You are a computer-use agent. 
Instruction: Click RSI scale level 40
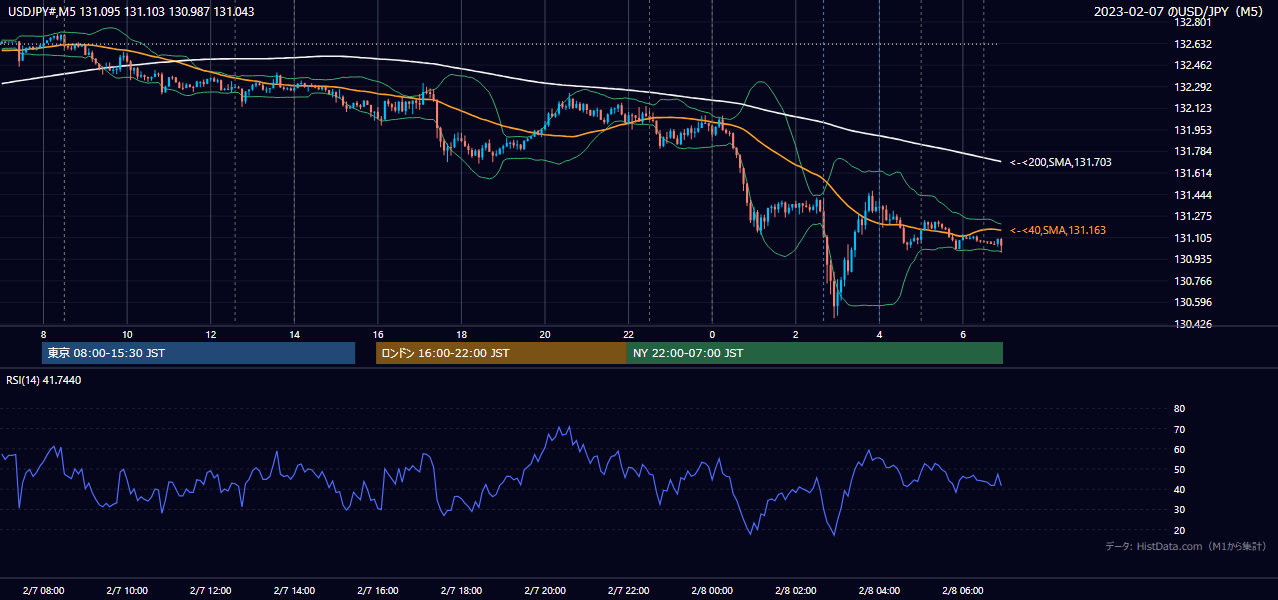pyautogui.click(x=1180, y=490)
